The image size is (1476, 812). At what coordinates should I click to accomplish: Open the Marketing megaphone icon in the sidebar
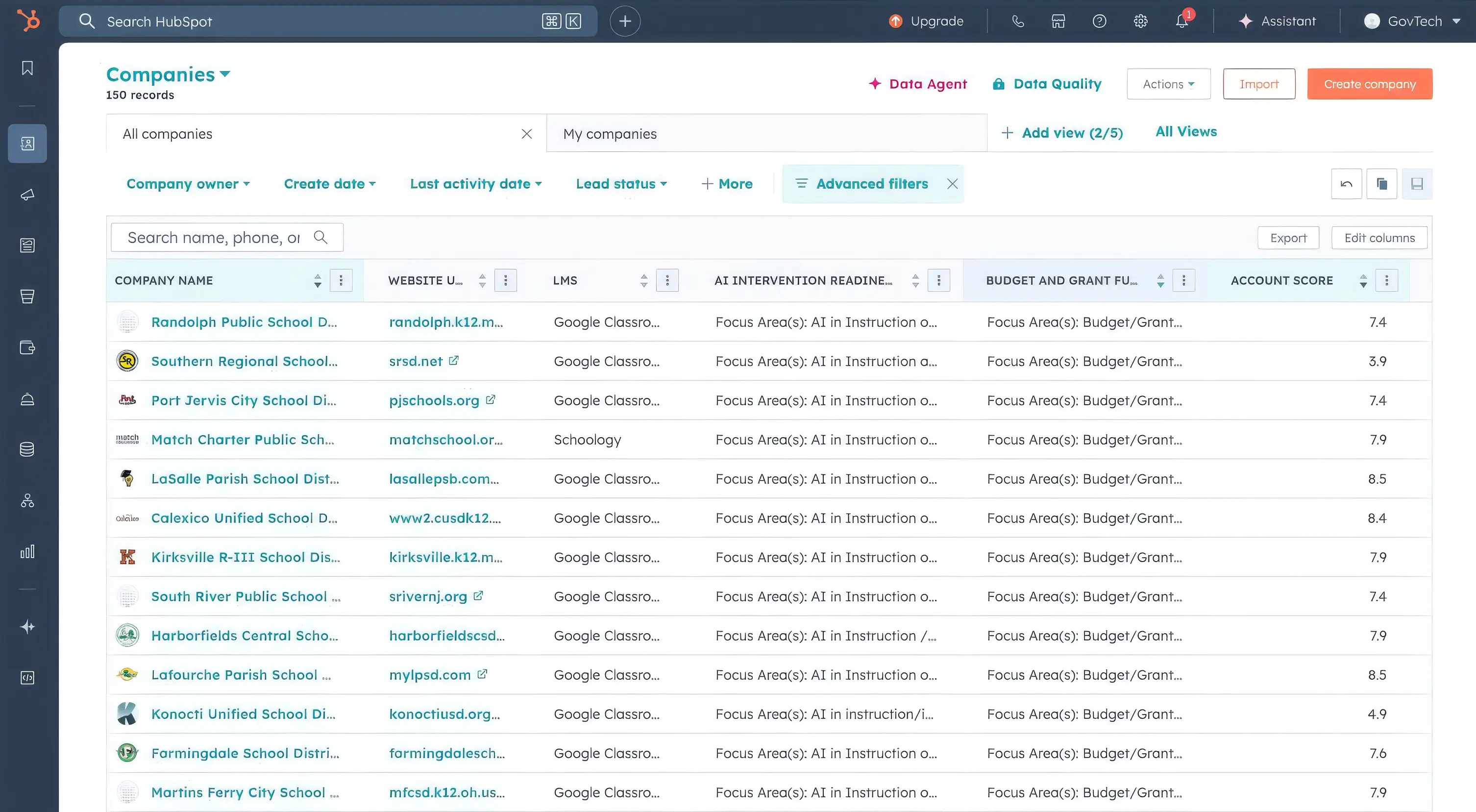[x=27, y=195]
